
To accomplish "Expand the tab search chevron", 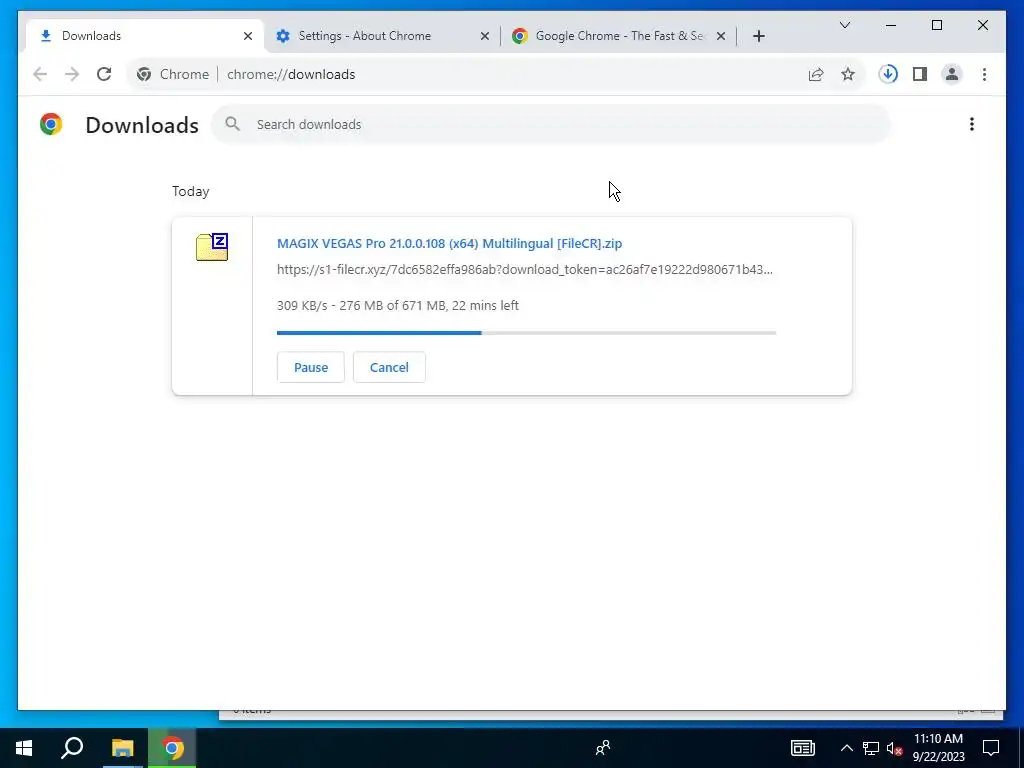I will [x=844, y=25].
